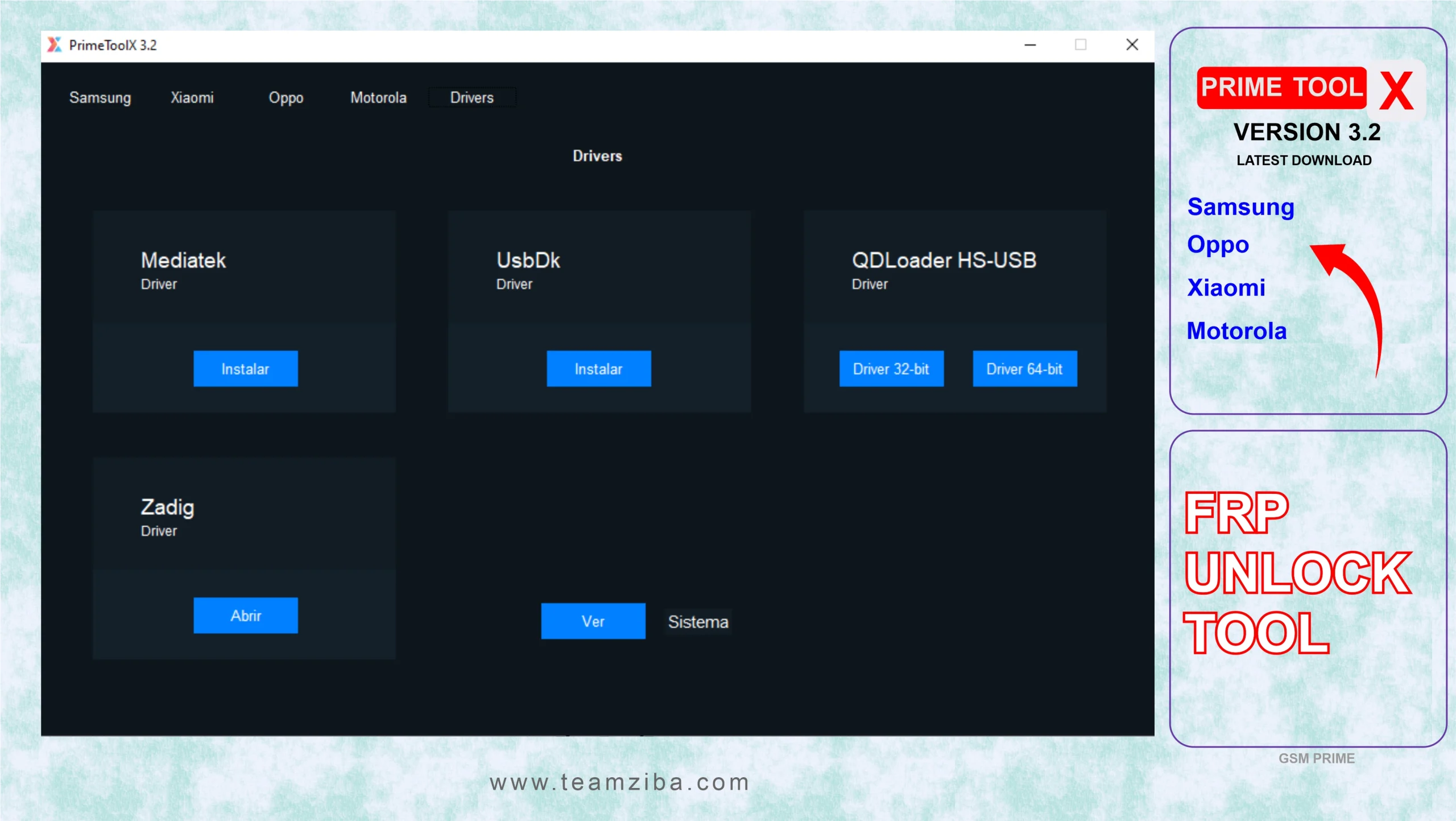
Task: Click the blue Motorola text in banner
Action: click(1236, 331)
